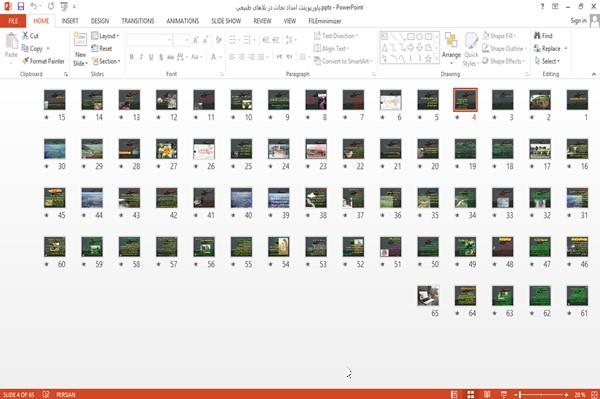
Task: Click the SLIDE 4 OF 65 indicator
Action: (18, 394)
